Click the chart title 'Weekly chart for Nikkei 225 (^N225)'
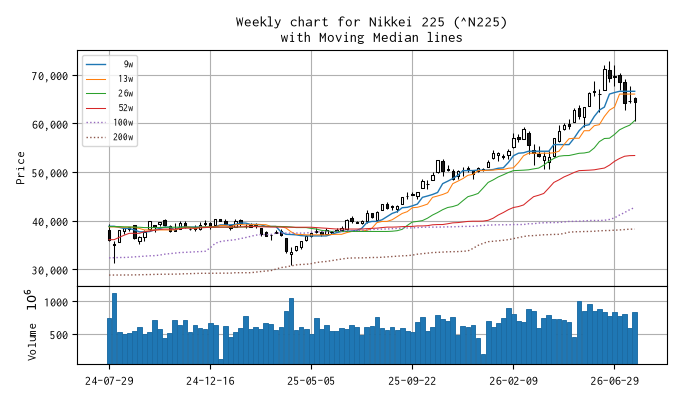 (371, 22)
